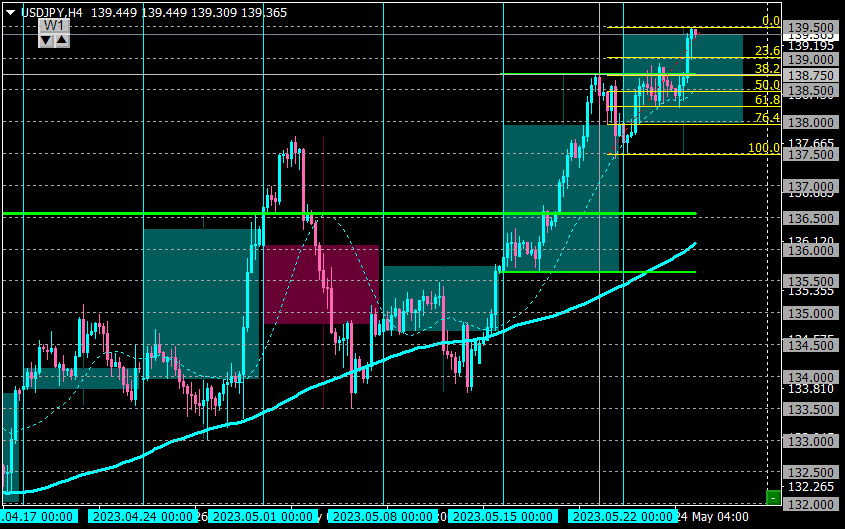845x529 pixels.
Task: Select the 138.750 price level label
Action: [x=811, y=75]
